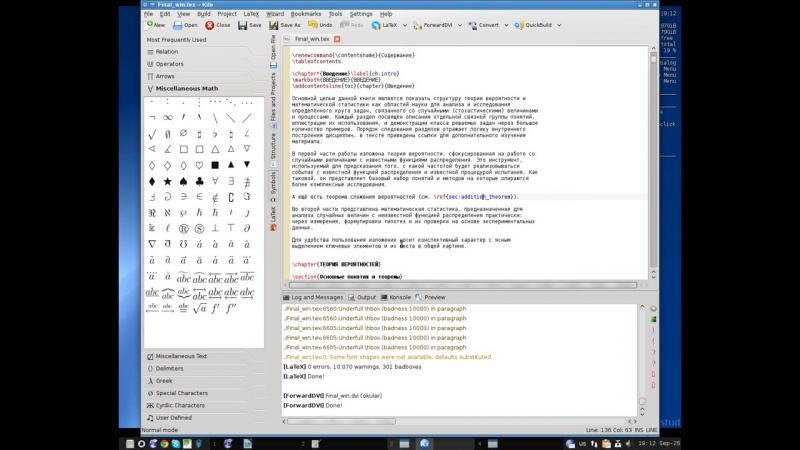Insert the infinity symbol from the palette
The height and width of the screenshot is (450, 800).
(167, 117)
